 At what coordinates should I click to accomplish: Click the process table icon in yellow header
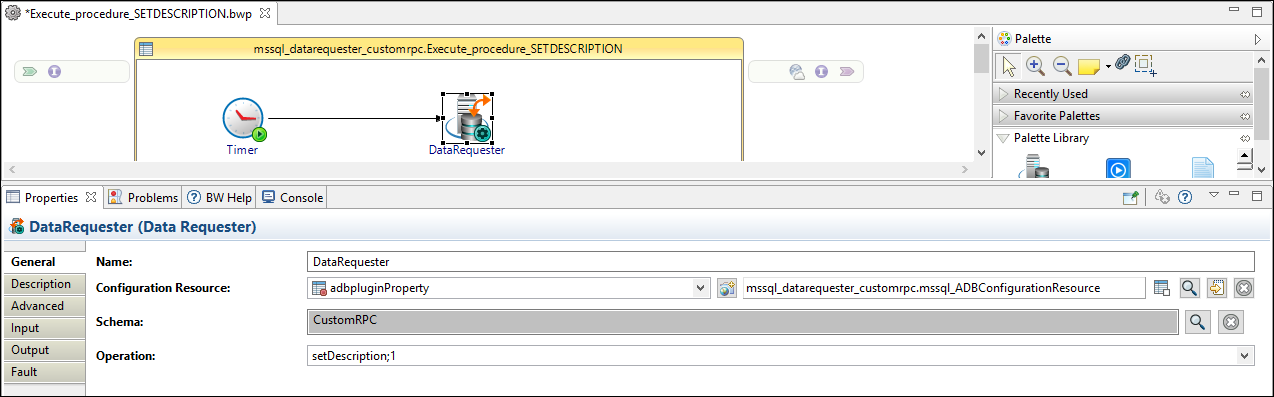pos(146,48)
